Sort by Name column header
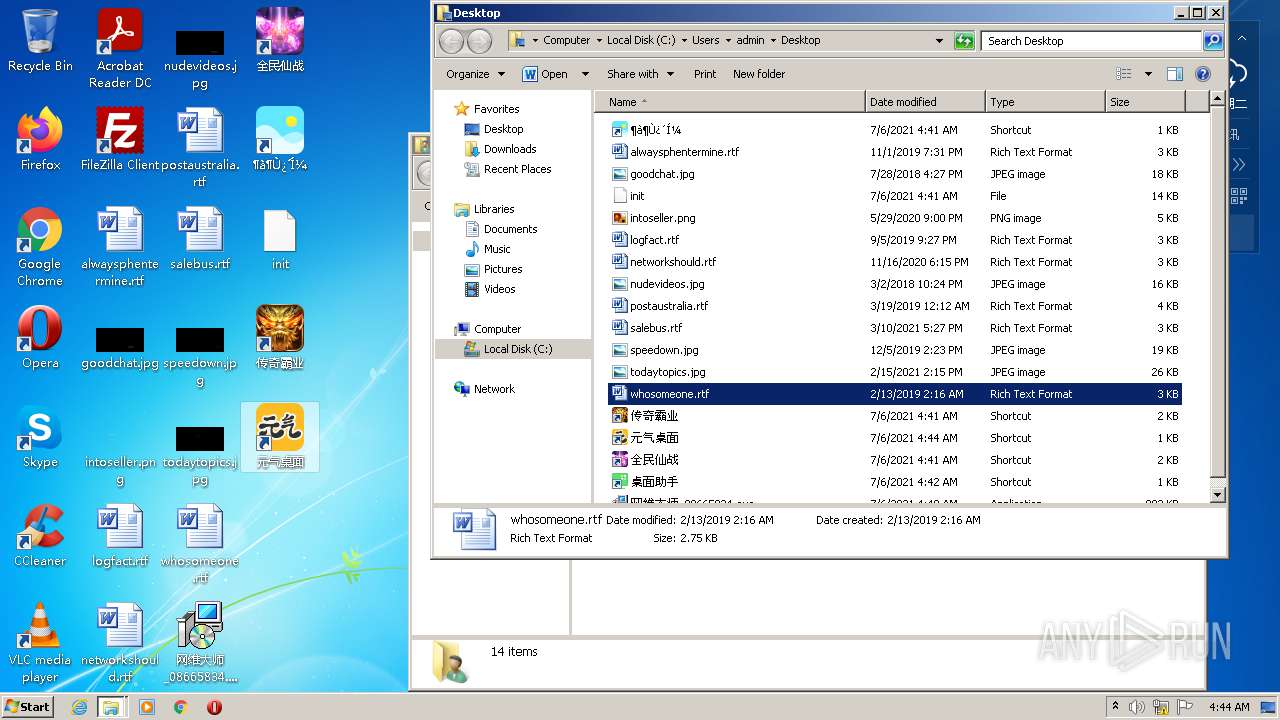The image size is (1280, 720). point(730,102)
